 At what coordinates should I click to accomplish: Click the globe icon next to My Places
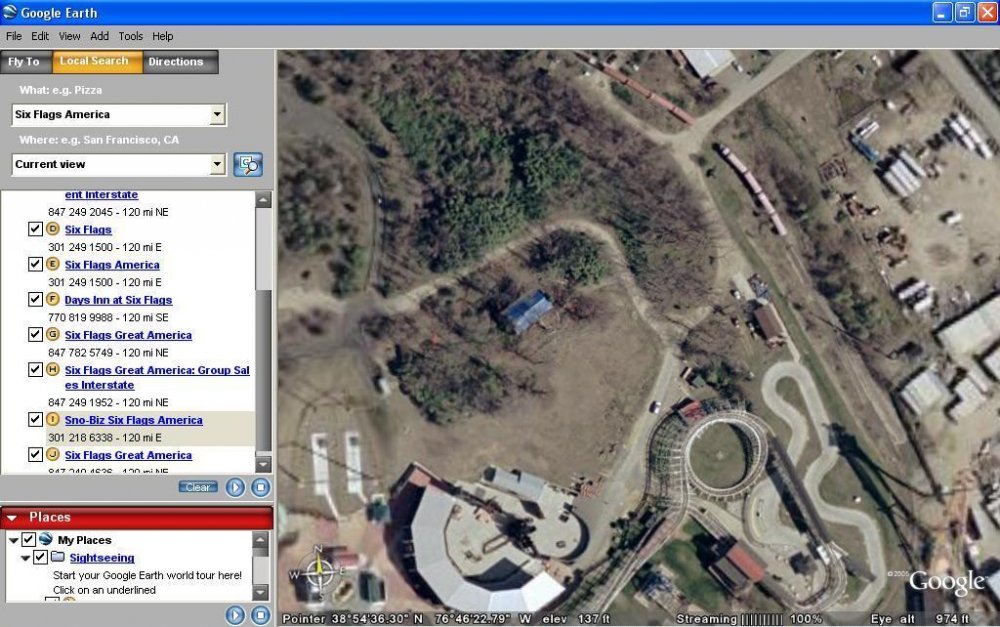click(x=46, y=540)
